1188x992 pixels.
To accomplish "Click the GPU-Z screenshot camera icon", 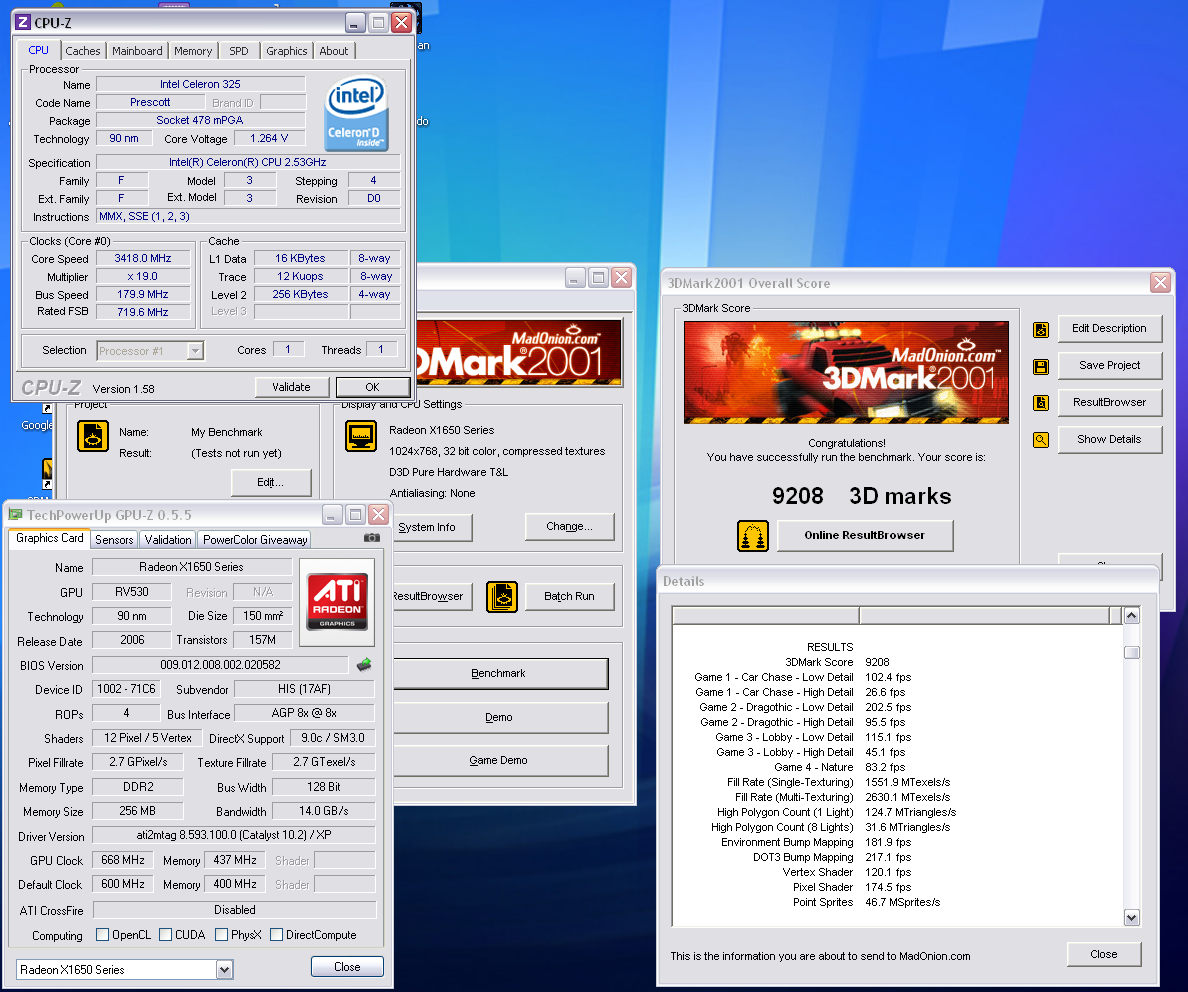I will [x=371, y=537].
